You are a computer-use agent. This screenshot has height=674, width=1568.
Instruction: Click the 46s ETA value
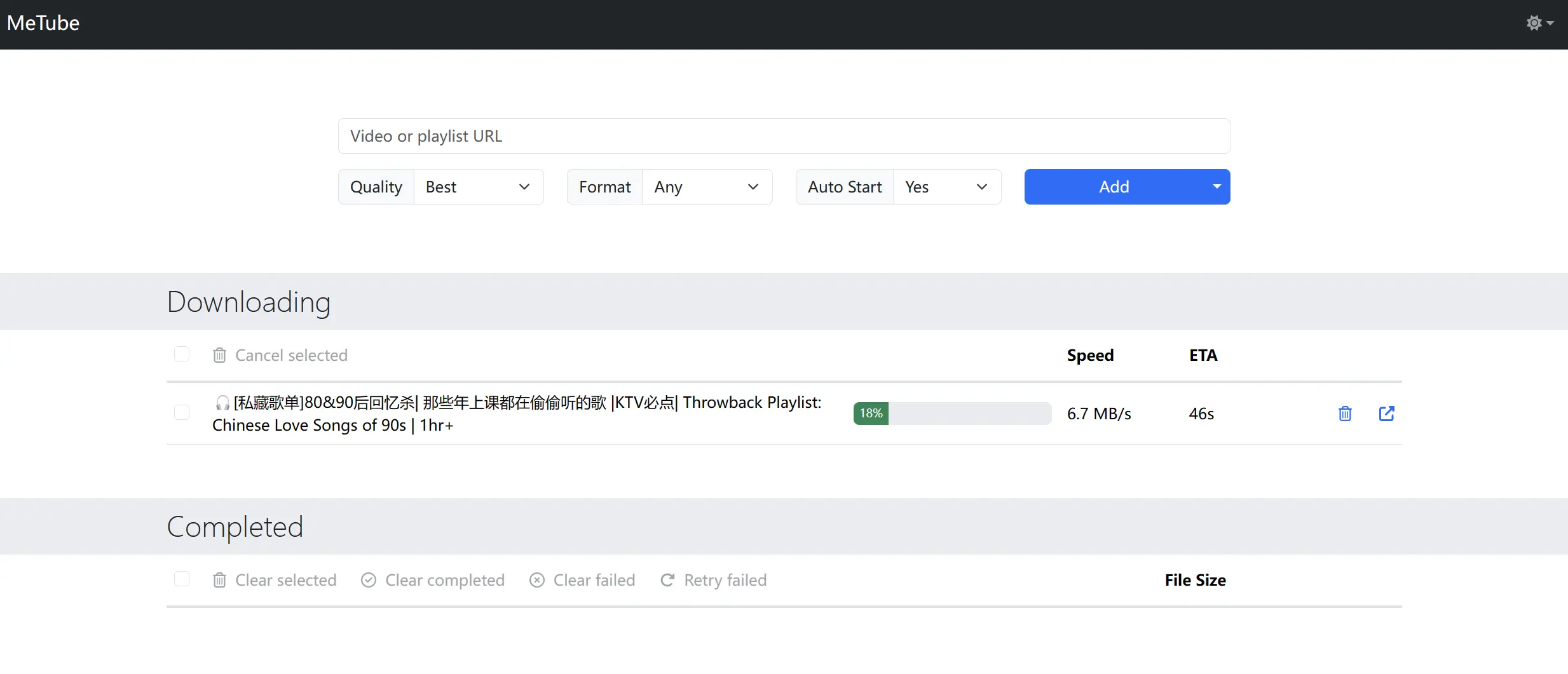click(1201, 414)
